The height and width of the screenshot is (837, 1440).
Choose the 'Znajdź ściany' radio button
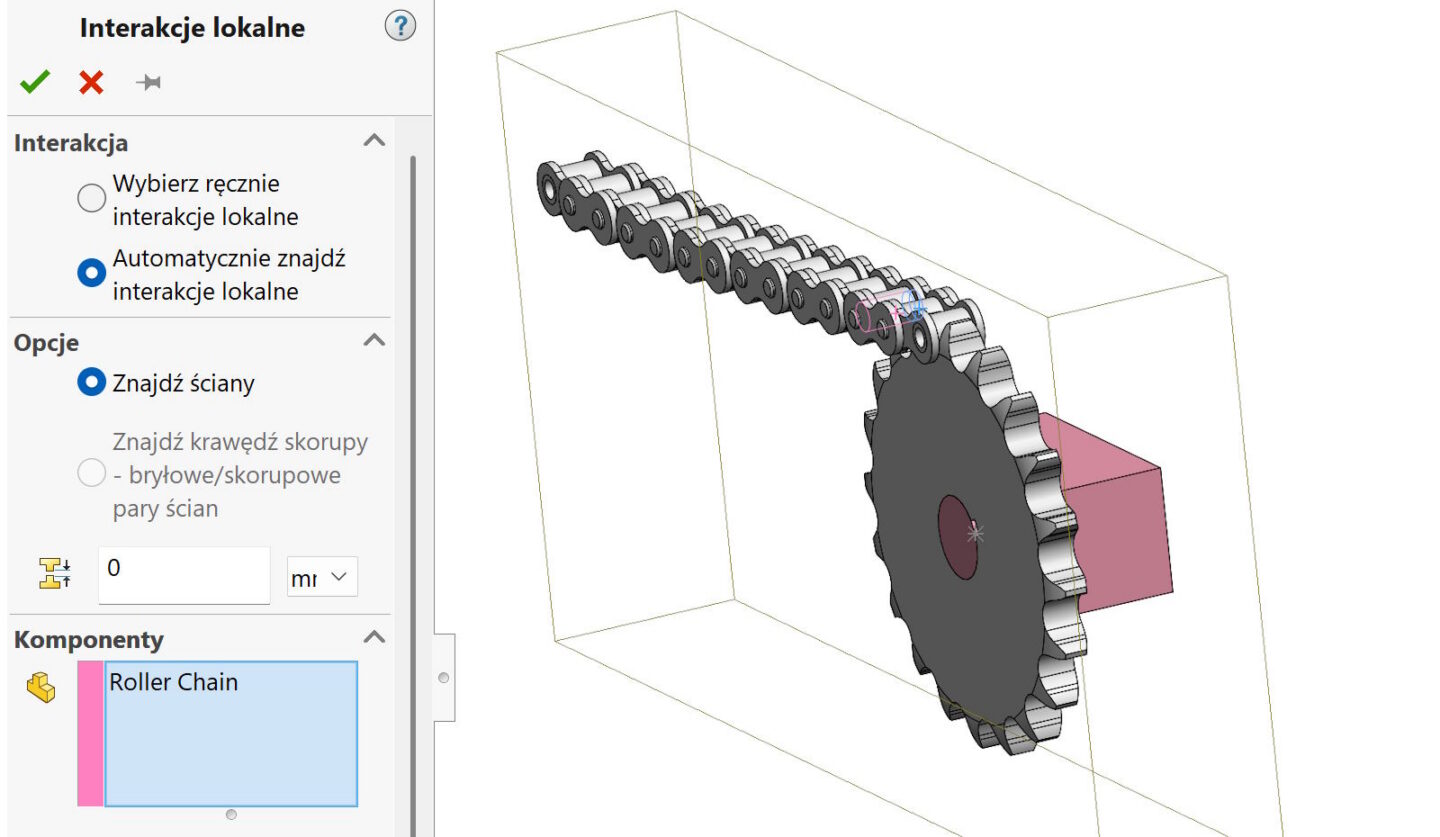(91, 382)
